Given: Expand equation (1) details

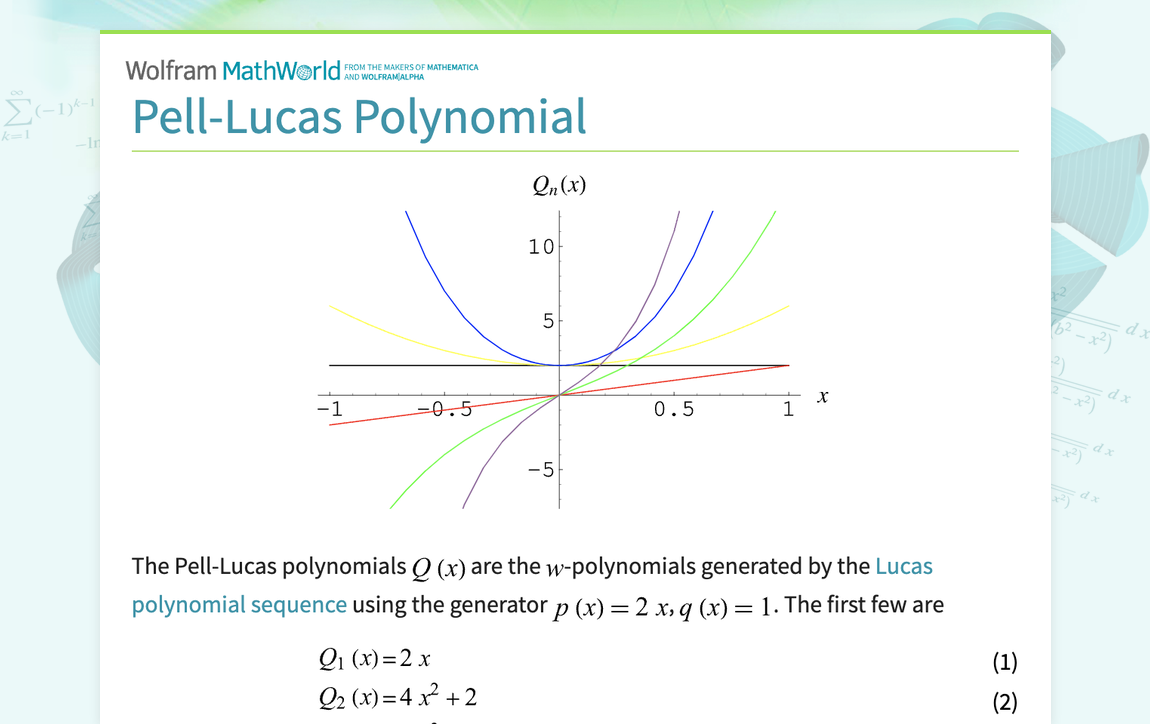Looking at the screenshot, I should (1004, 661).
